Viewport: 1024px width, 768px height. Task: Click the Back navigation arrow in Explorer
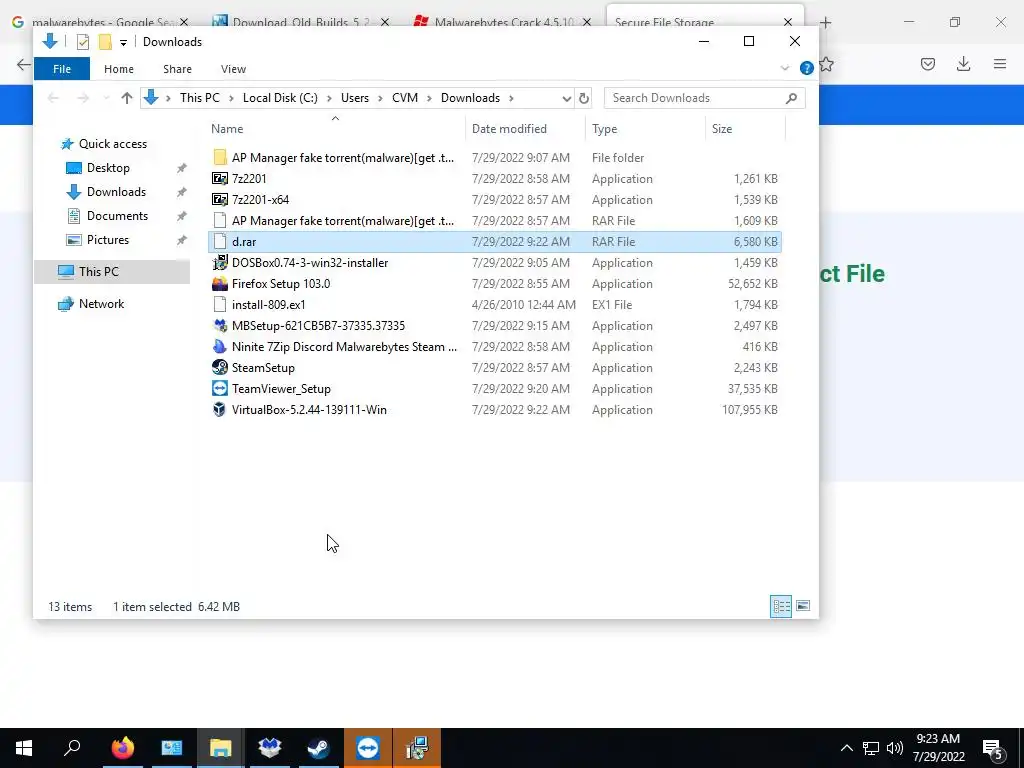click(x=54, y=98)
